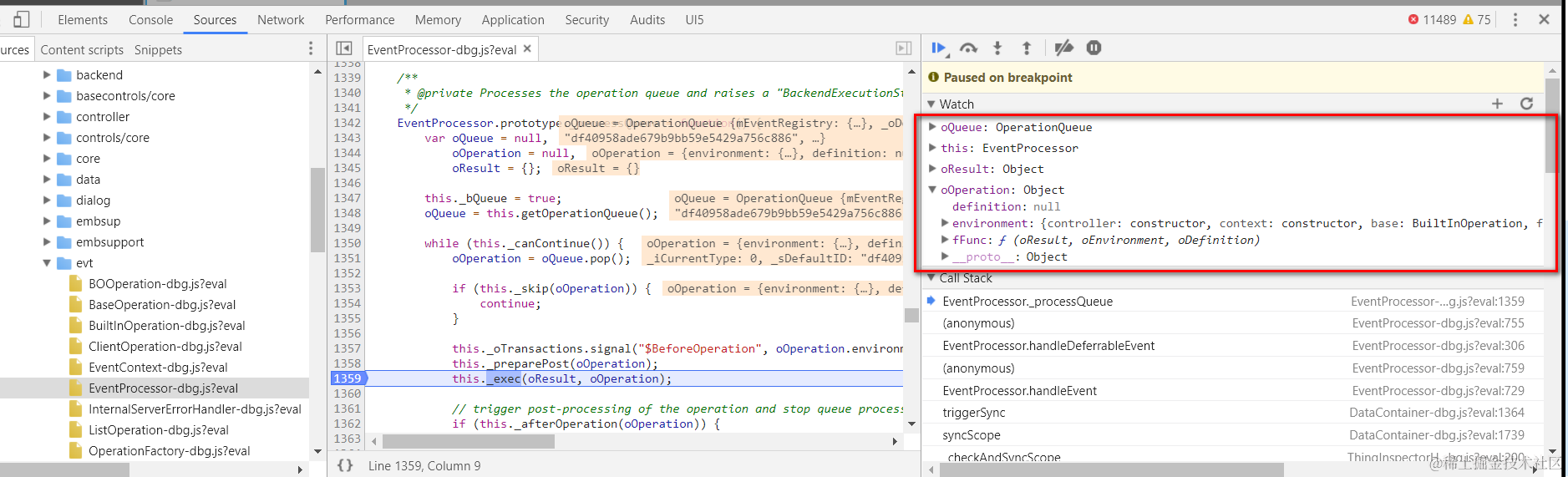
Task: Resume script execution button
Action: click(x=939, y=48)
